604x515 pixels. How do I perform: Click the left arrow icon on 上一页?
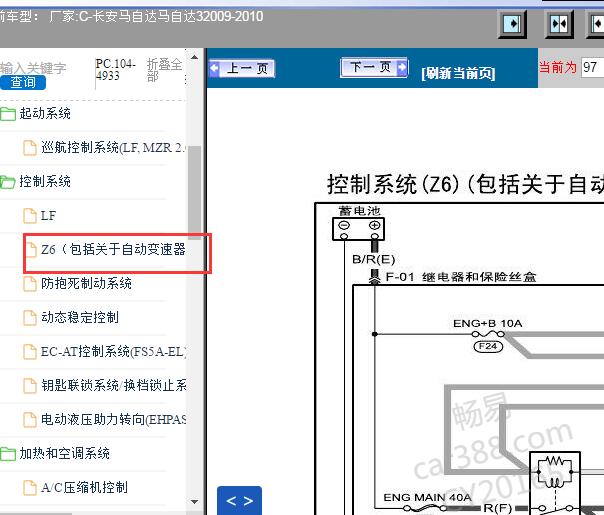214,69
